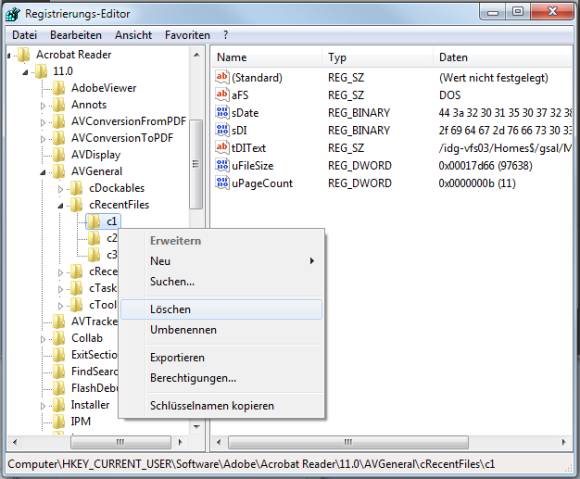The image size is (580, 479).
Task: Open the Bearbeiten menu
Action: point(76,35)
